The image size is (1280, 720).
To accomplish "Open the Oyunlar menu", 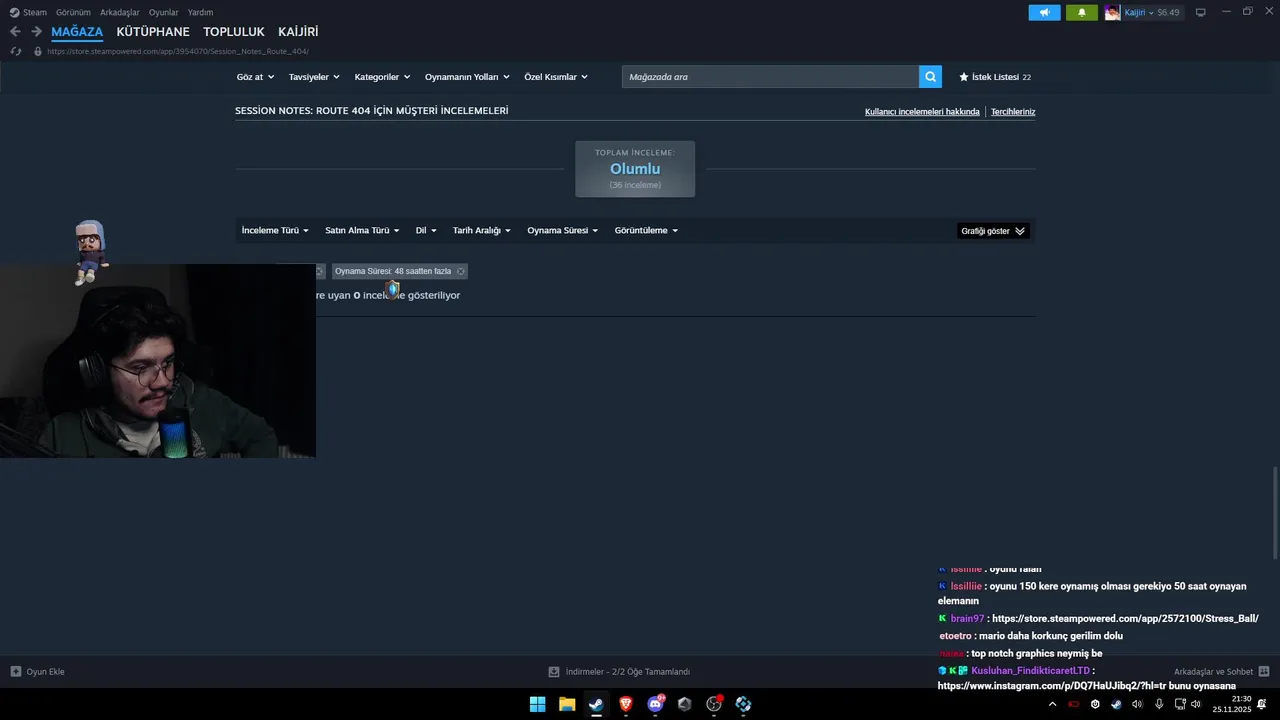I will coord(164,12).
